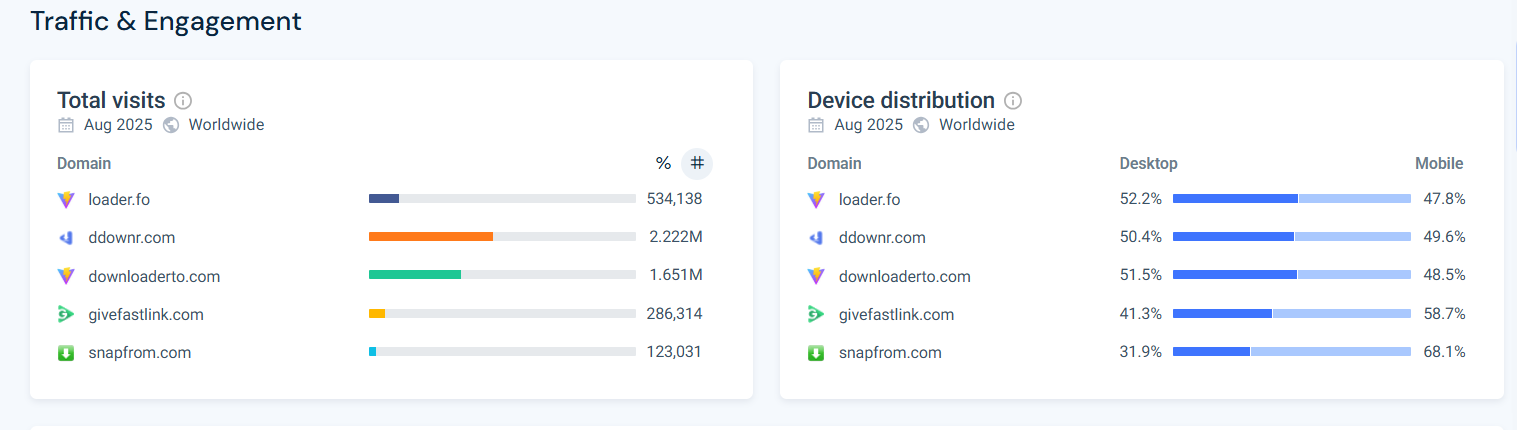1517x430 pixels.
Task: Click the Mobile column header
Action: 1438,163
